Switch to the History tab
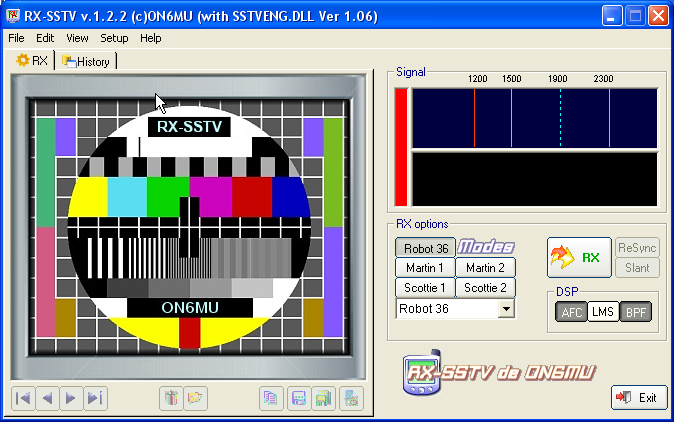Image resolution: width=674 pixels, height=422 pixels. pos(86,61)
